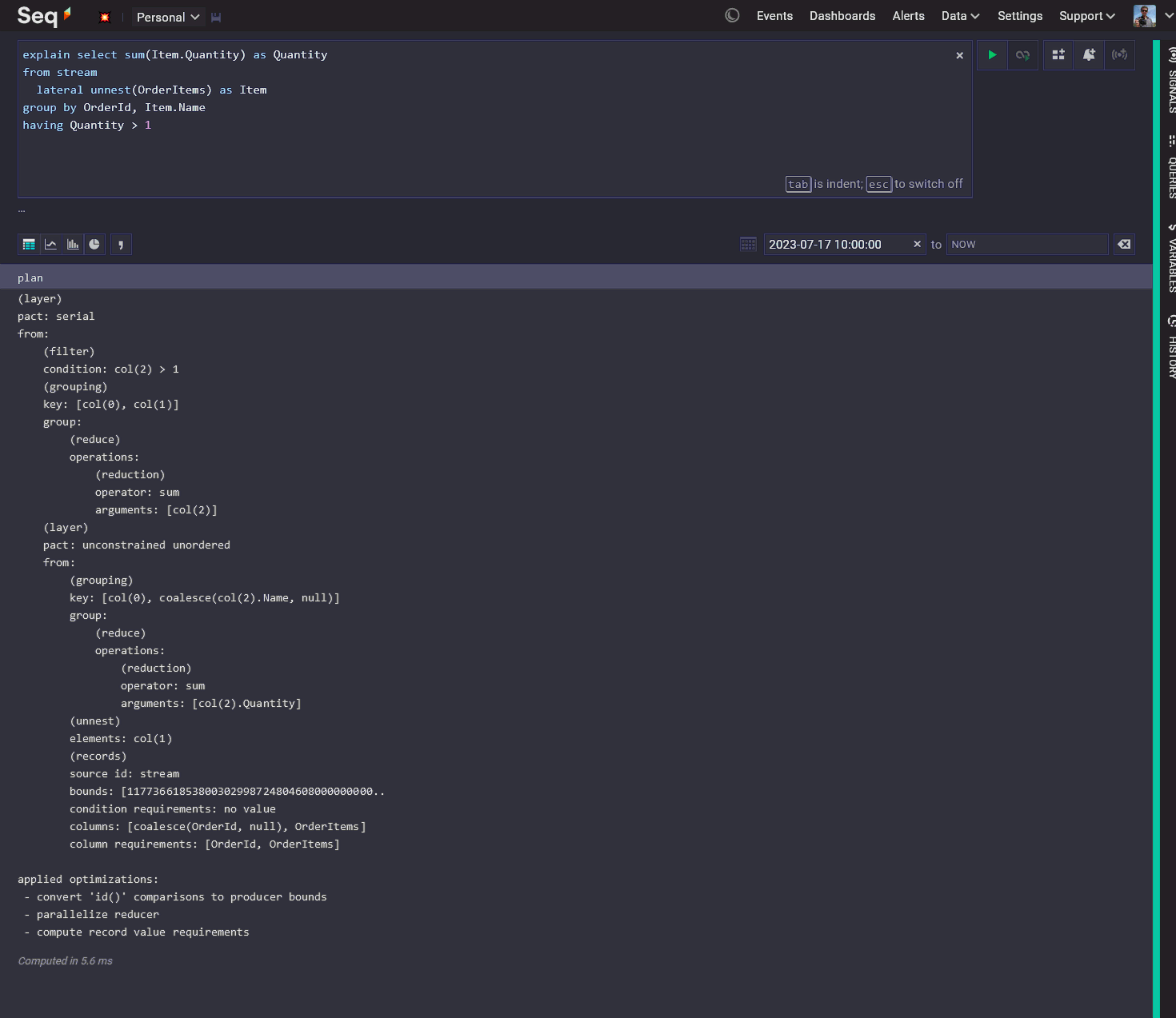Add query to dashboard icon
The height and width of the screenshot is (1018, 1176).
pyautogui.click(x=1058, y=55)
